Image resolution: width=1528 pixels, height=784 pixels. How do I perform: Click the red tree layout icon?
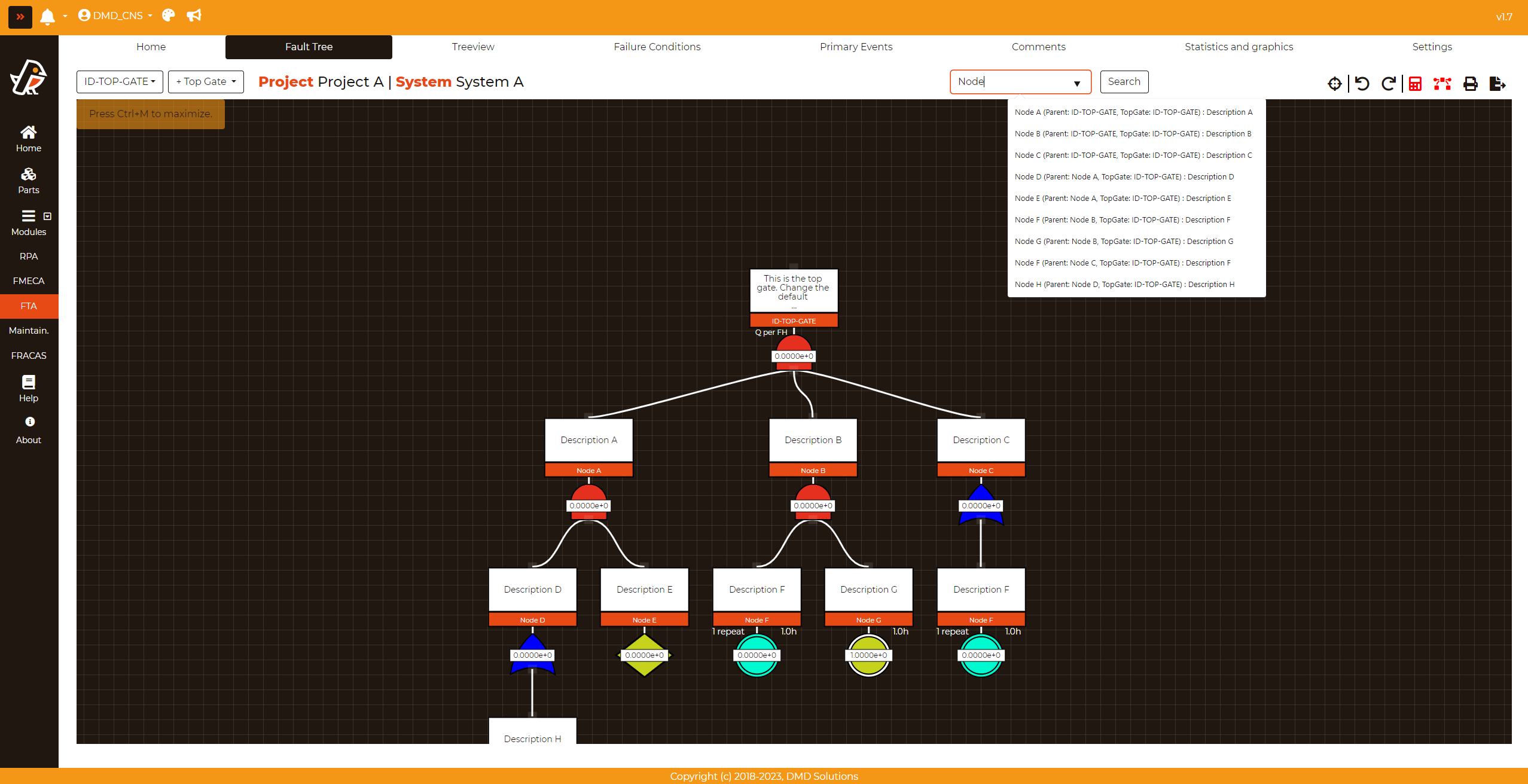click(1442, 83)
